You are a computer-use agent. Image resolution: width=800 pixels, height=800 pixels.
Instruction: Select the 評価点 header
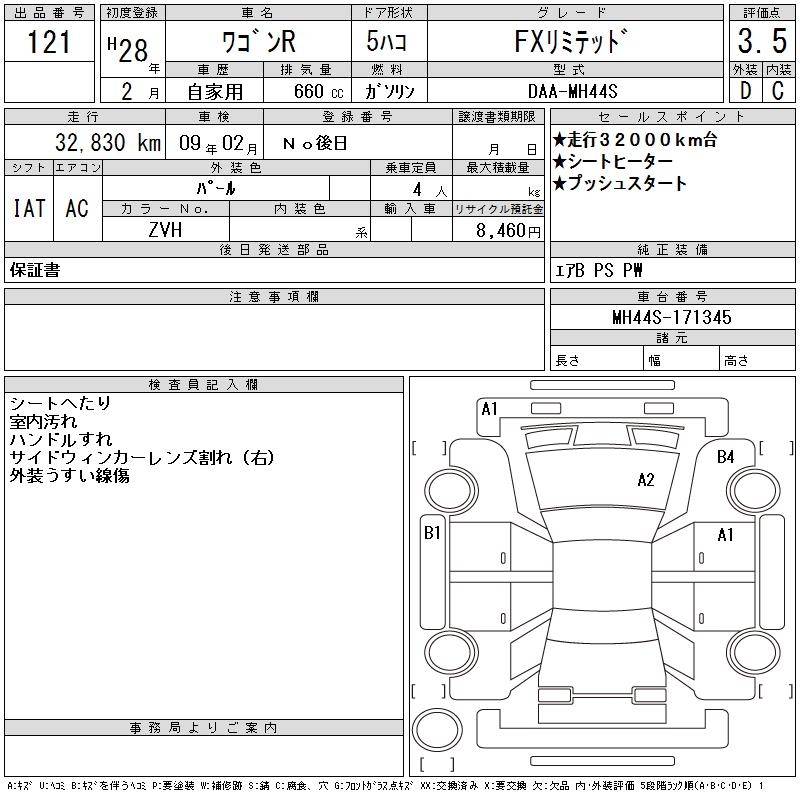click(762, 13)
